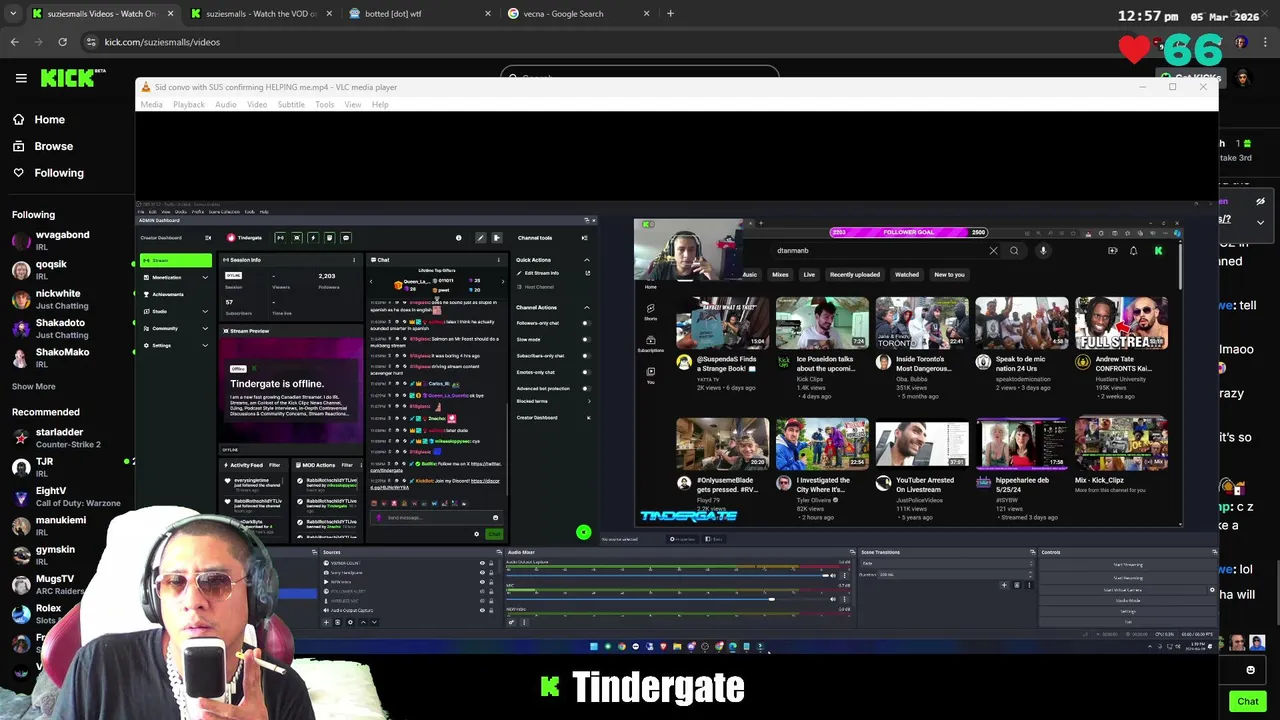Toggle Followers-only chat switch
Screen dimensions: 1280x720
pyautogui.click(x=585, y=323)
